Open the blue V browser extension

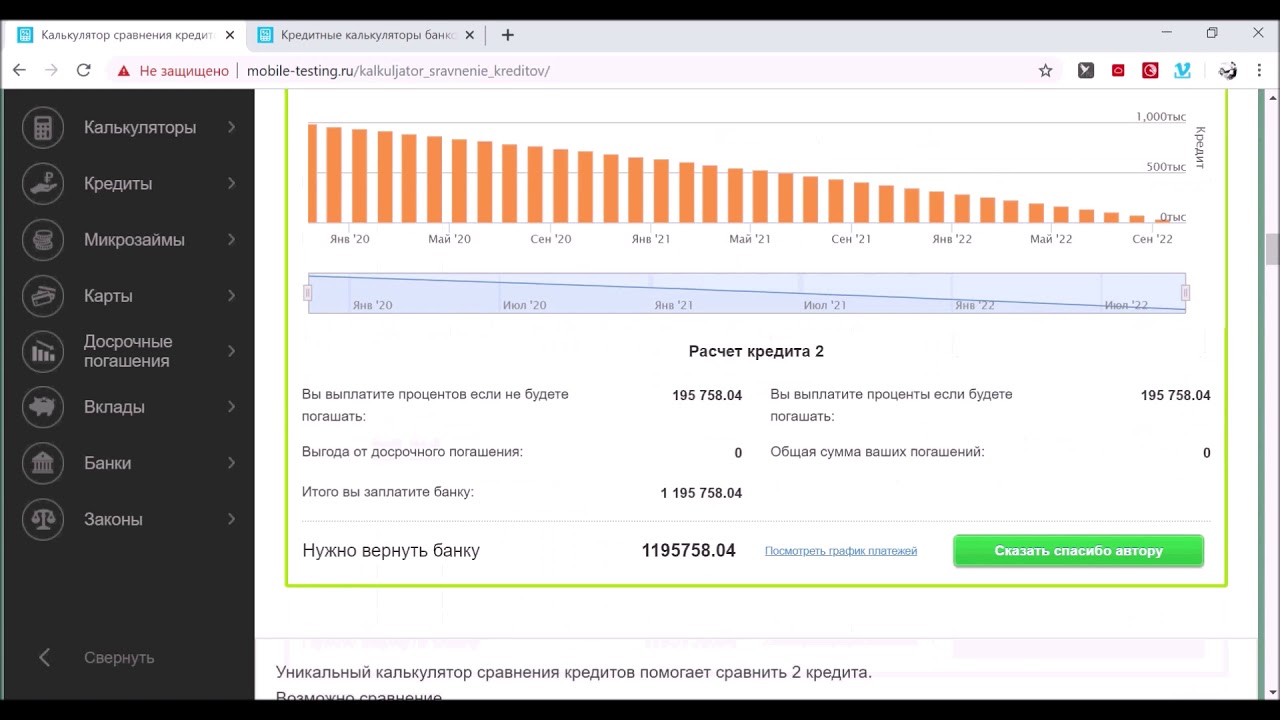coord(1182,70)
